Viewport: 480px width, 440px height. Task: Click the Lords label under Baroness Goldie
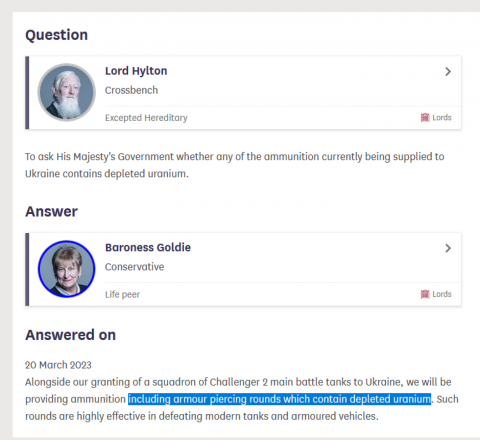tap(442, 294)
